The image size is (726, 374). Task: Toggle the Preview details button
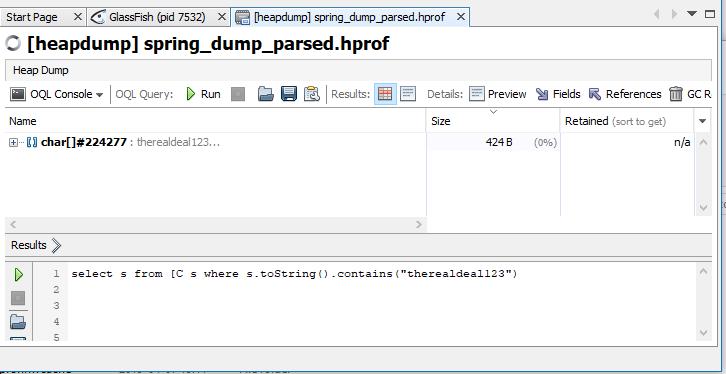(x=498, y=94)
